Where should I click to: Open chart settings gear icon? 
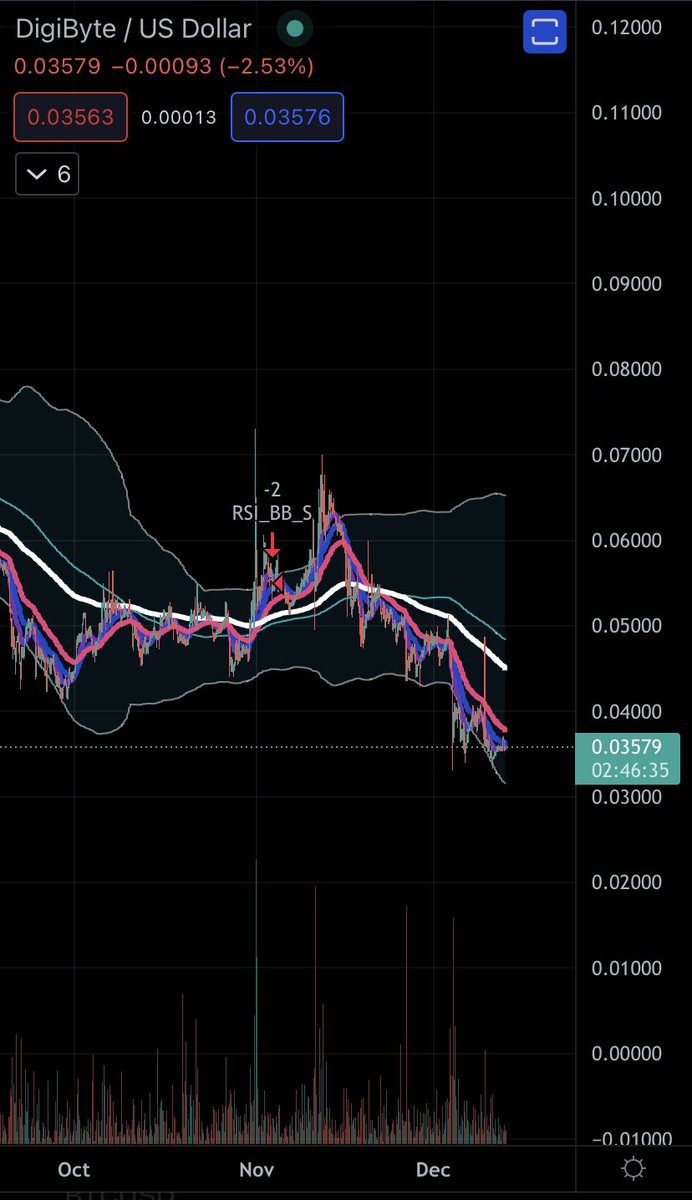pyautogui.click(x=632, y=1168)
